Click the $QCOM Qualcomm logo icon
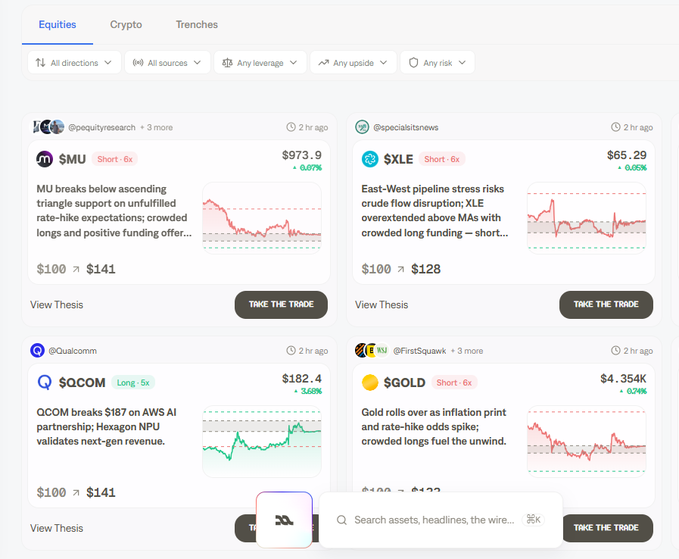The height and width of the screenshot is (559, 679). coord(44,383)
